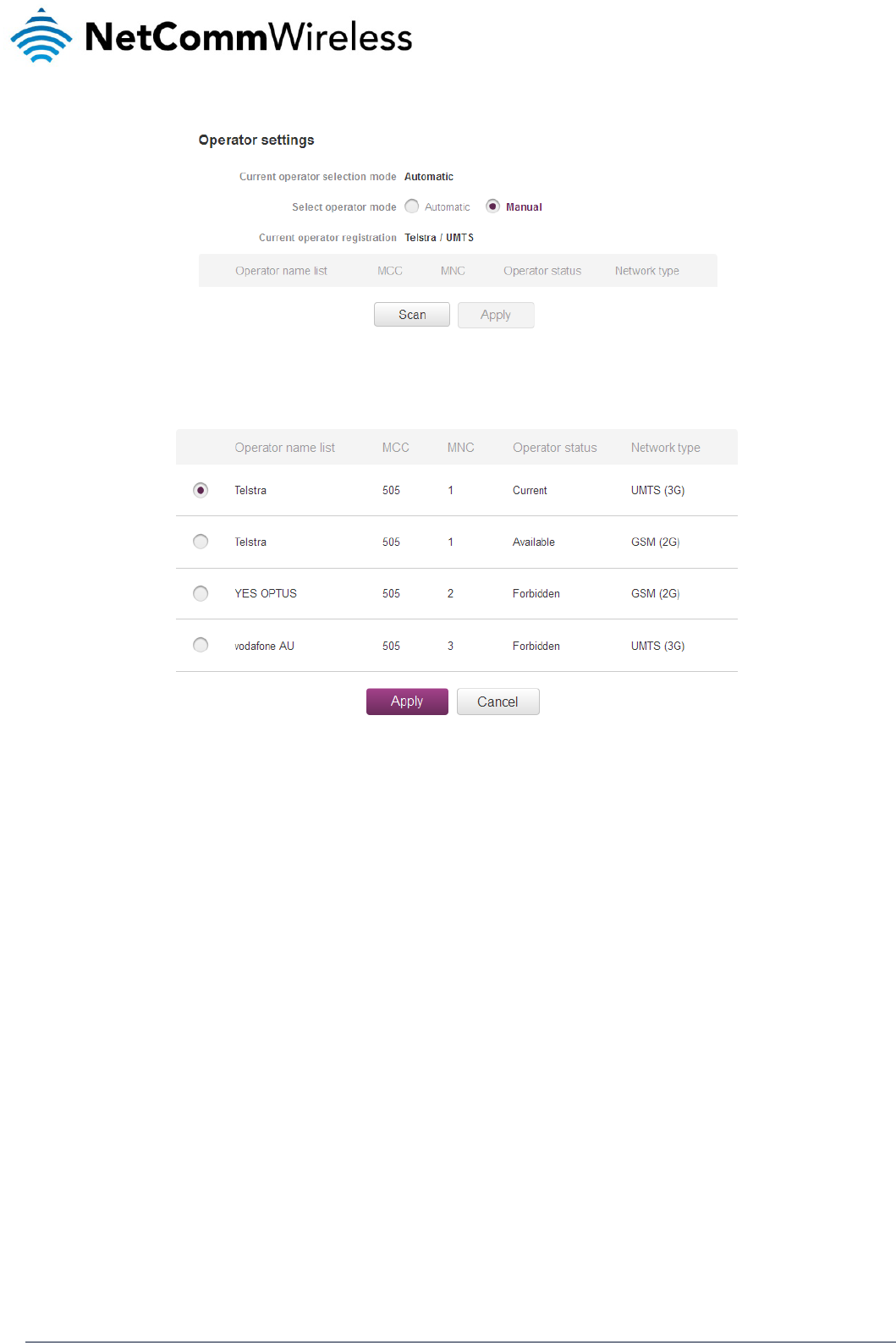Click the greyed-out Apply button beside Scan
The image size is (896, 1343).
496,315
